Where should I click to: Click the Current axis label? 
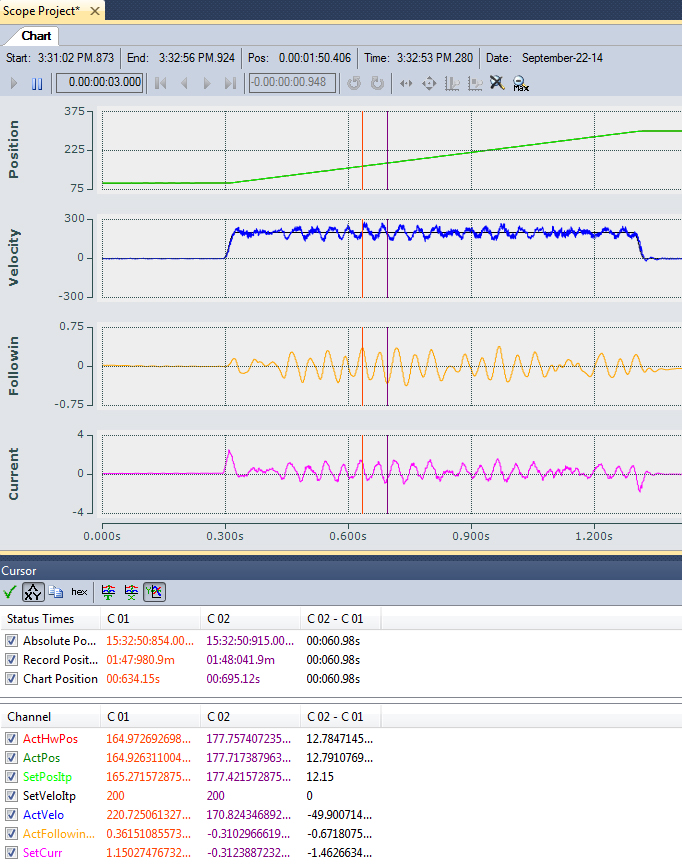(13, 474)
